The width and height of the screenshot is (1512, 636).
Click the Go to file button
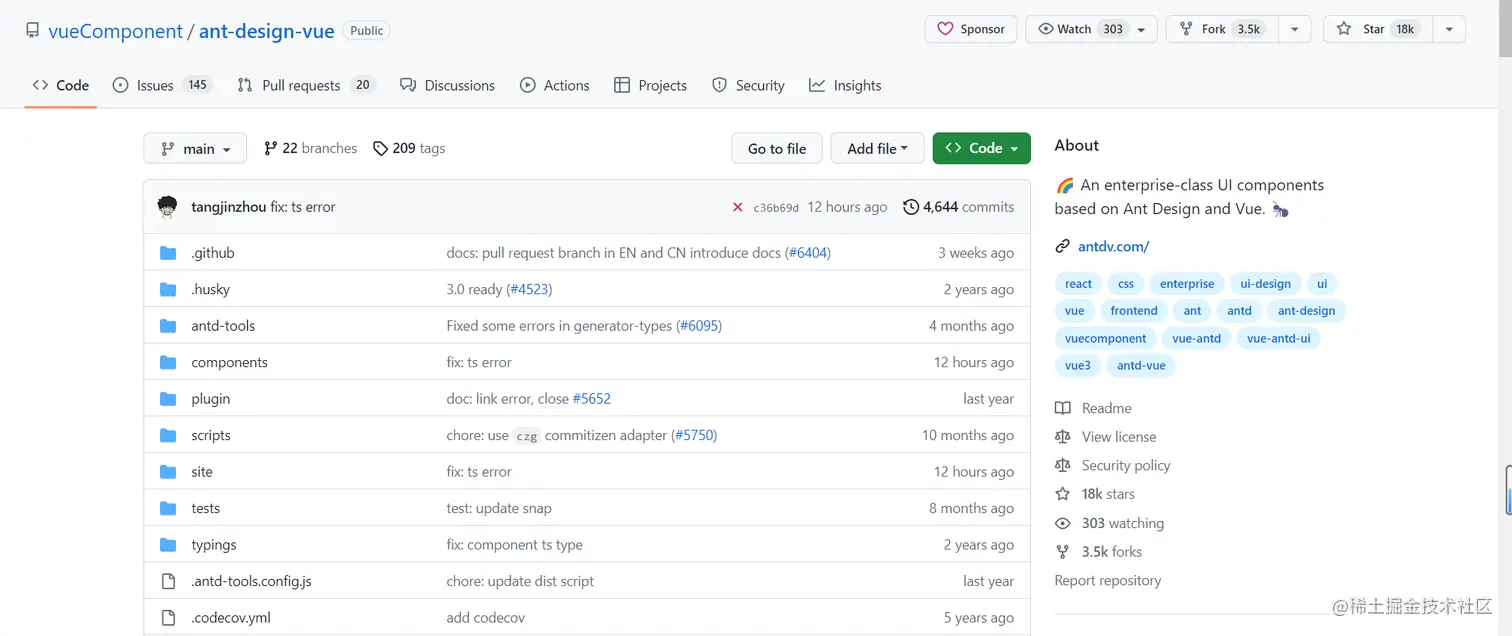click(x=777, y=148)
